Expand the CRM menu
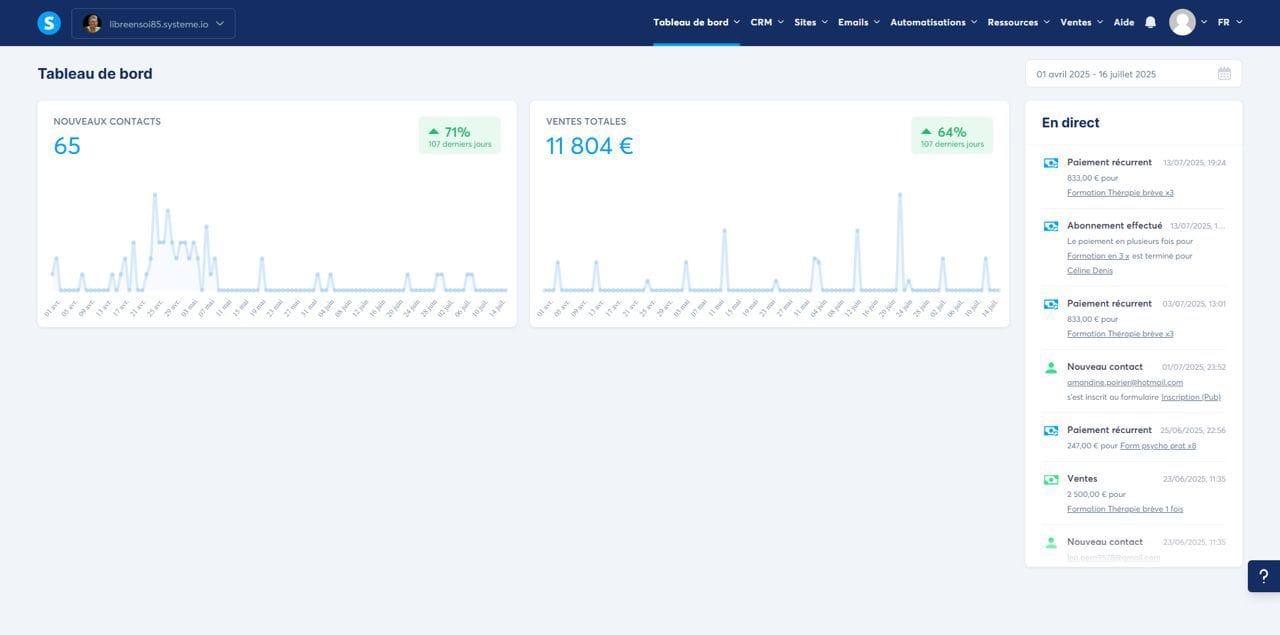The image size is (1280, 635). tap(767, 22)
